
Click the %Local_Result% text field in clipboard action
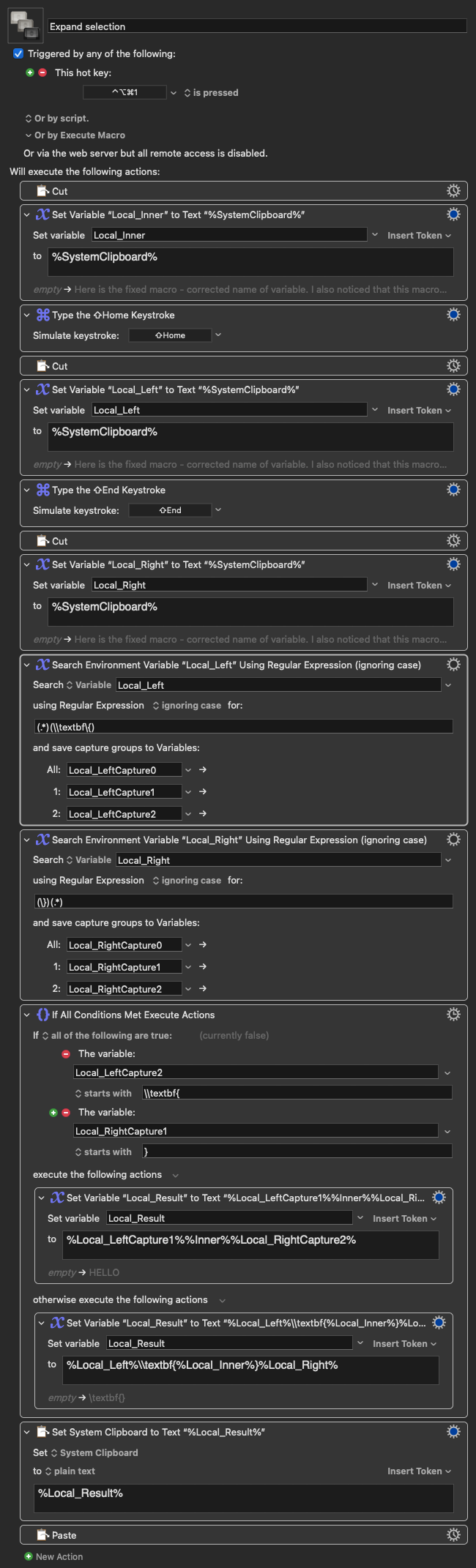(x=243, y=1498)
